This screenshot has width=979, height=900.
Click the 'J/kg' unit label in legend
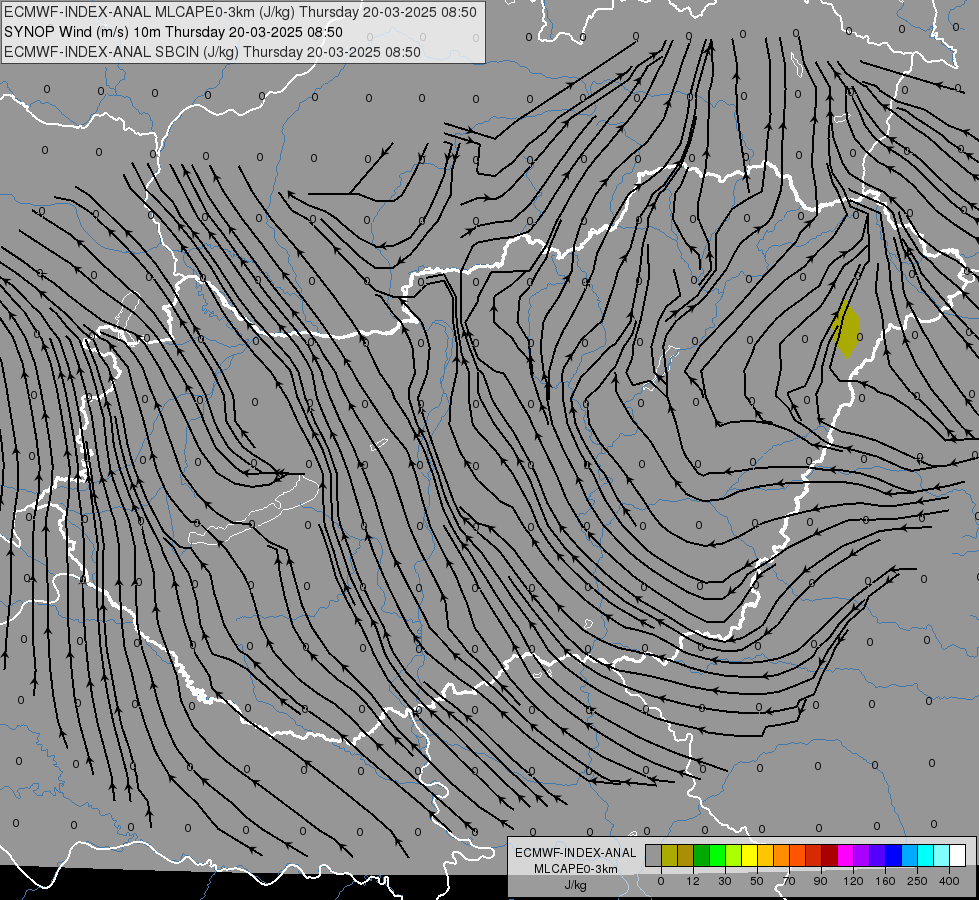(x=576, y=885)
